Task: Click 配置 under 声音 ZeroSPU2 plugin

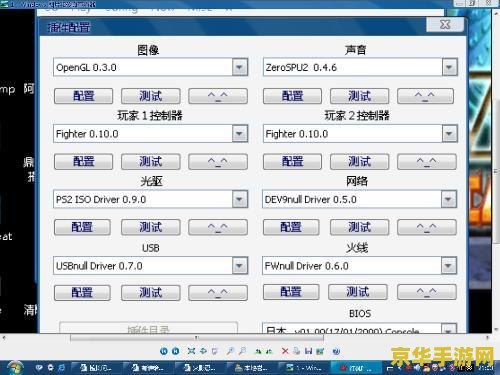Action: pyautogui.click(x=292, y=96)
